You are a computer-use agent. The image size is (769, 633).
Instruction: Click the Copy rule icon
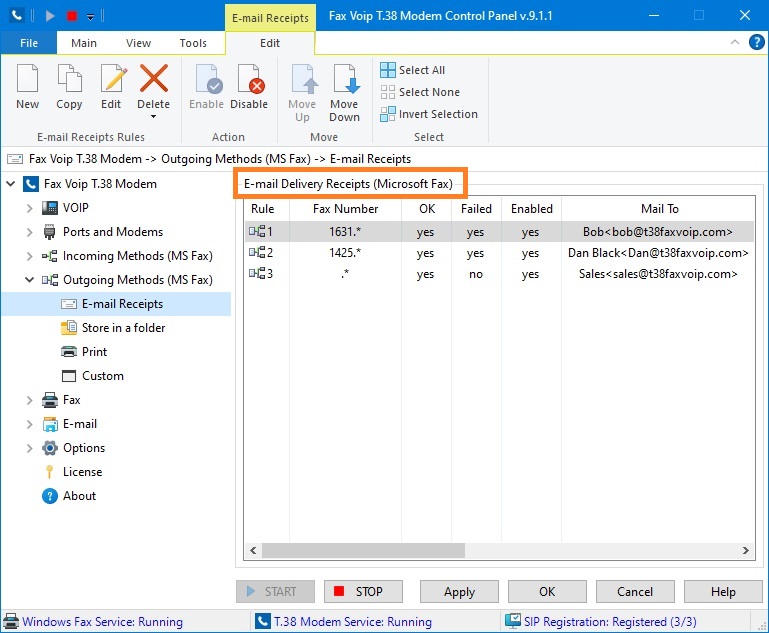[x=69, y=78]
